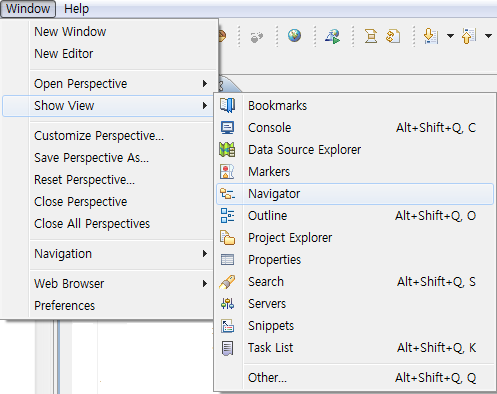Expand the Navigation submenu
This screenshot has height=394, width=497.
[121, 254]
